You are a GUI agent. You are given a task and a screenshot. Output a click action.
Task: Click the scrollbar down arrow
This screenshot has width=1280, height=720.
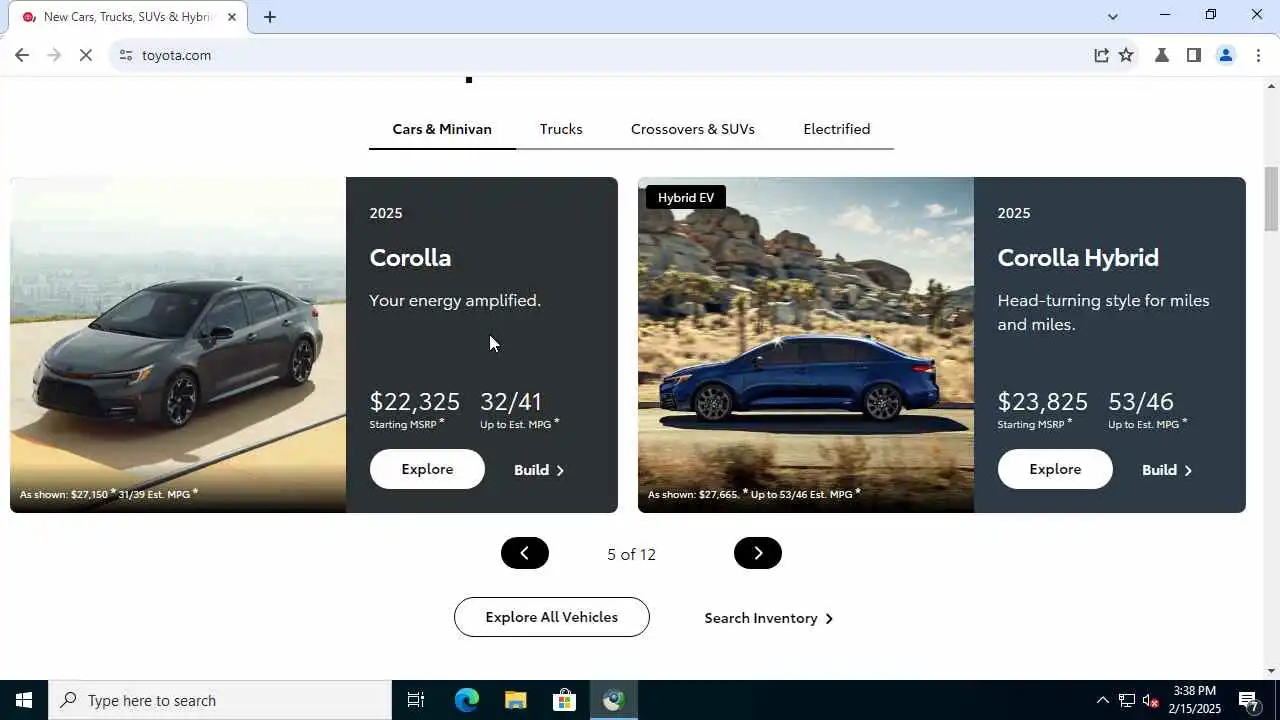[1271, 671]
